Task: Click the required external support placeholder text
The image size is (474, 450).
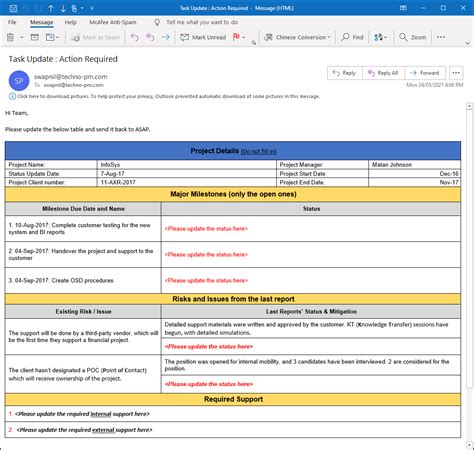Action: [x=84, y=430]
